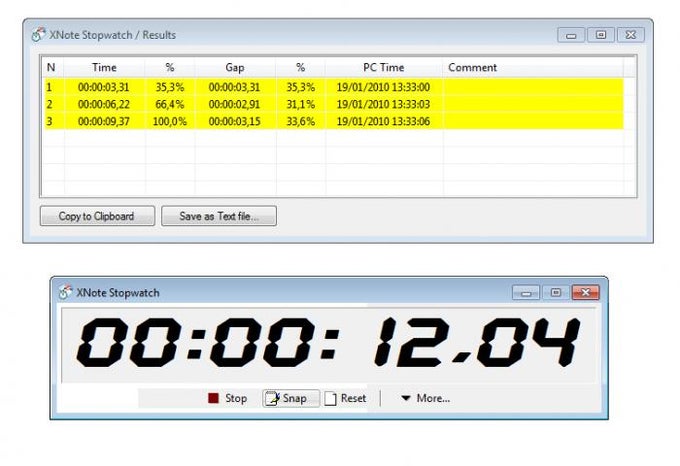The image size is (680, 466).
Task: Copy results to clipboard
Action: pyautogui.click(x=97, y=216)
